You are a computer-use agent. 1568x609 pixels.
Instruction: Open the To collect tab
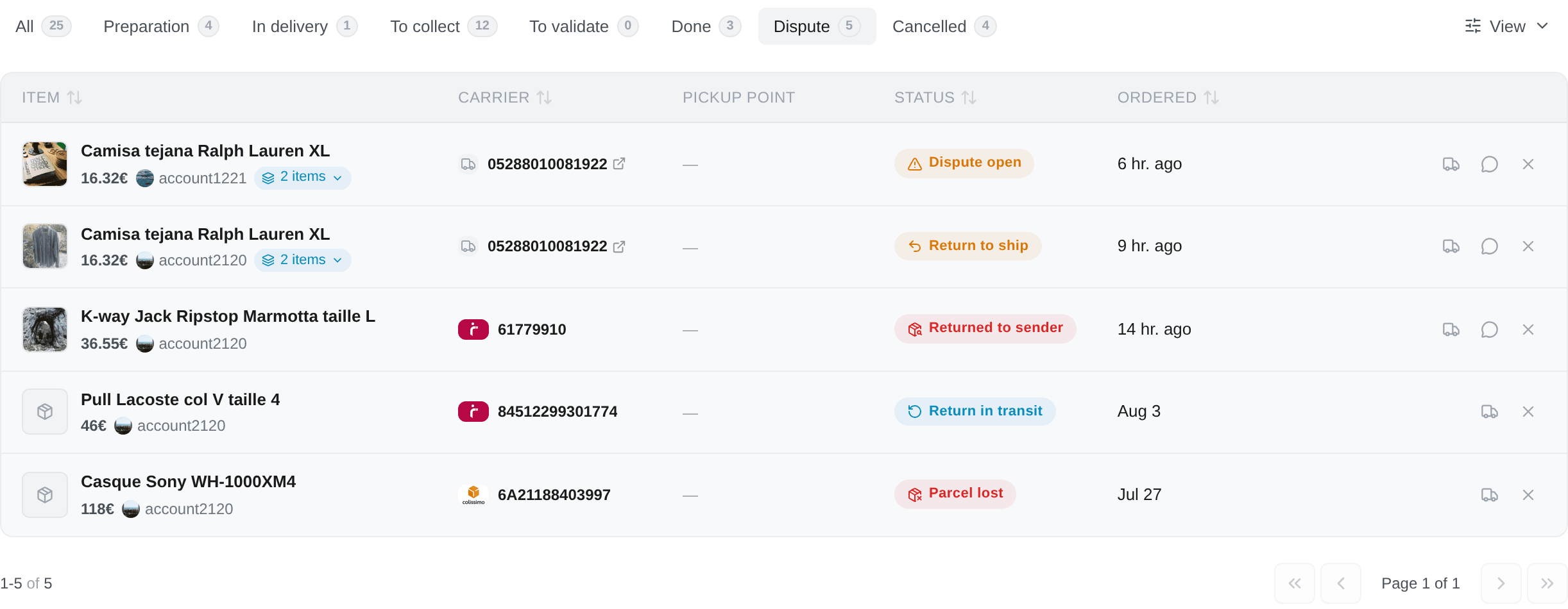[x=443, y=26]
